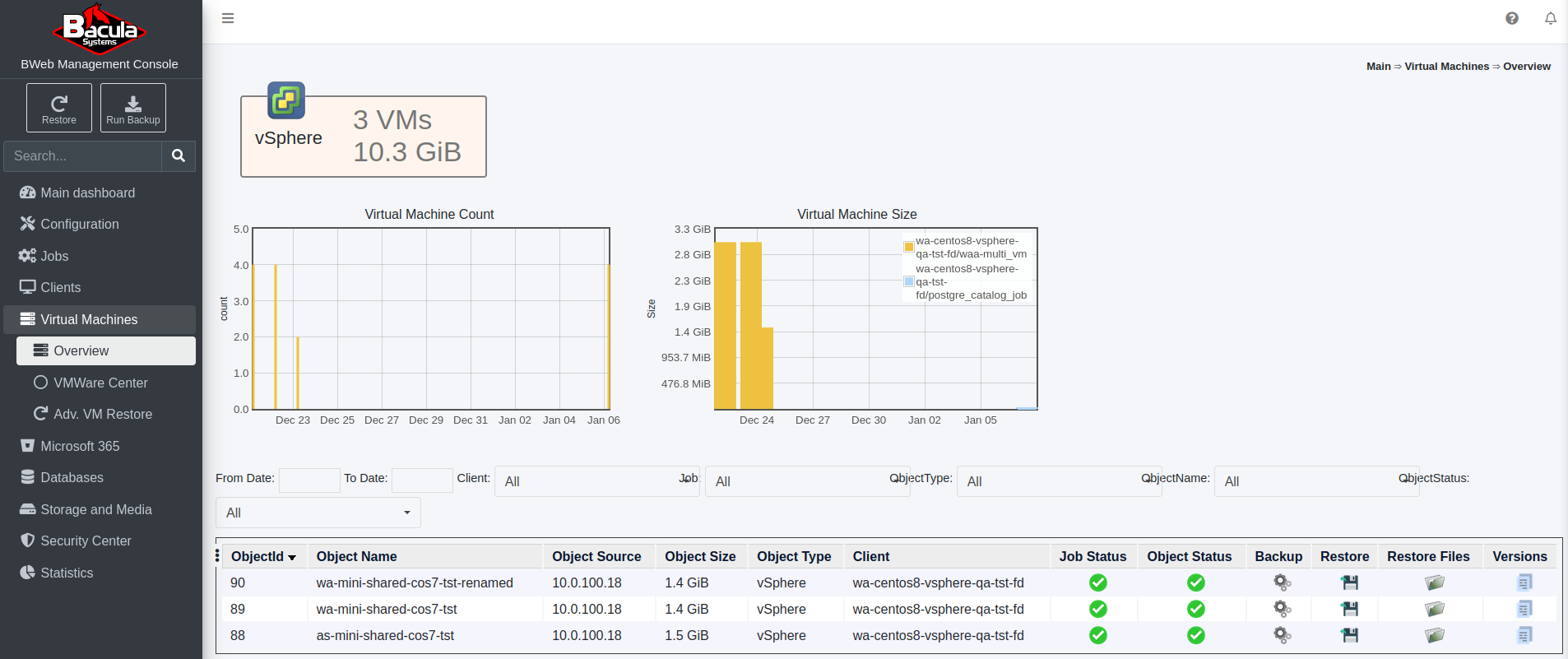
Task: Sort by ObjectId column header
Action: [x=263, y=556]
